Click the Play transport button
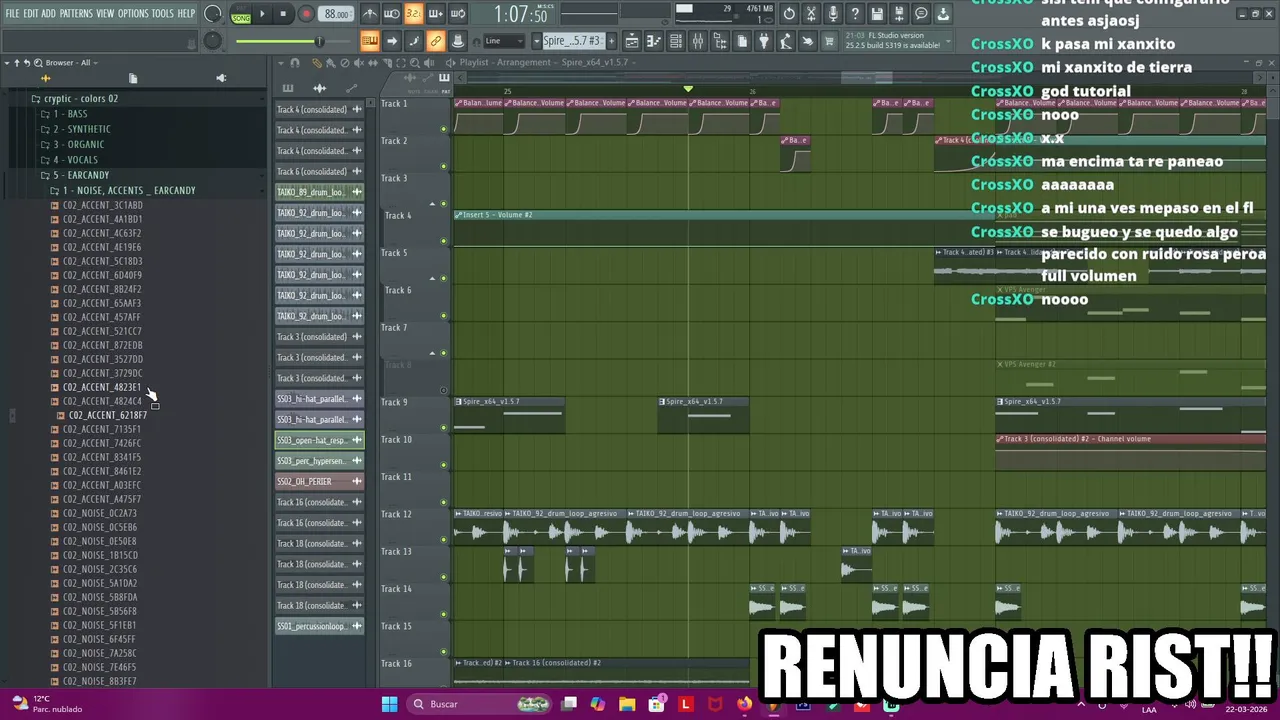Viewport: 1280px width, 720px height. [x=262, y=14]
